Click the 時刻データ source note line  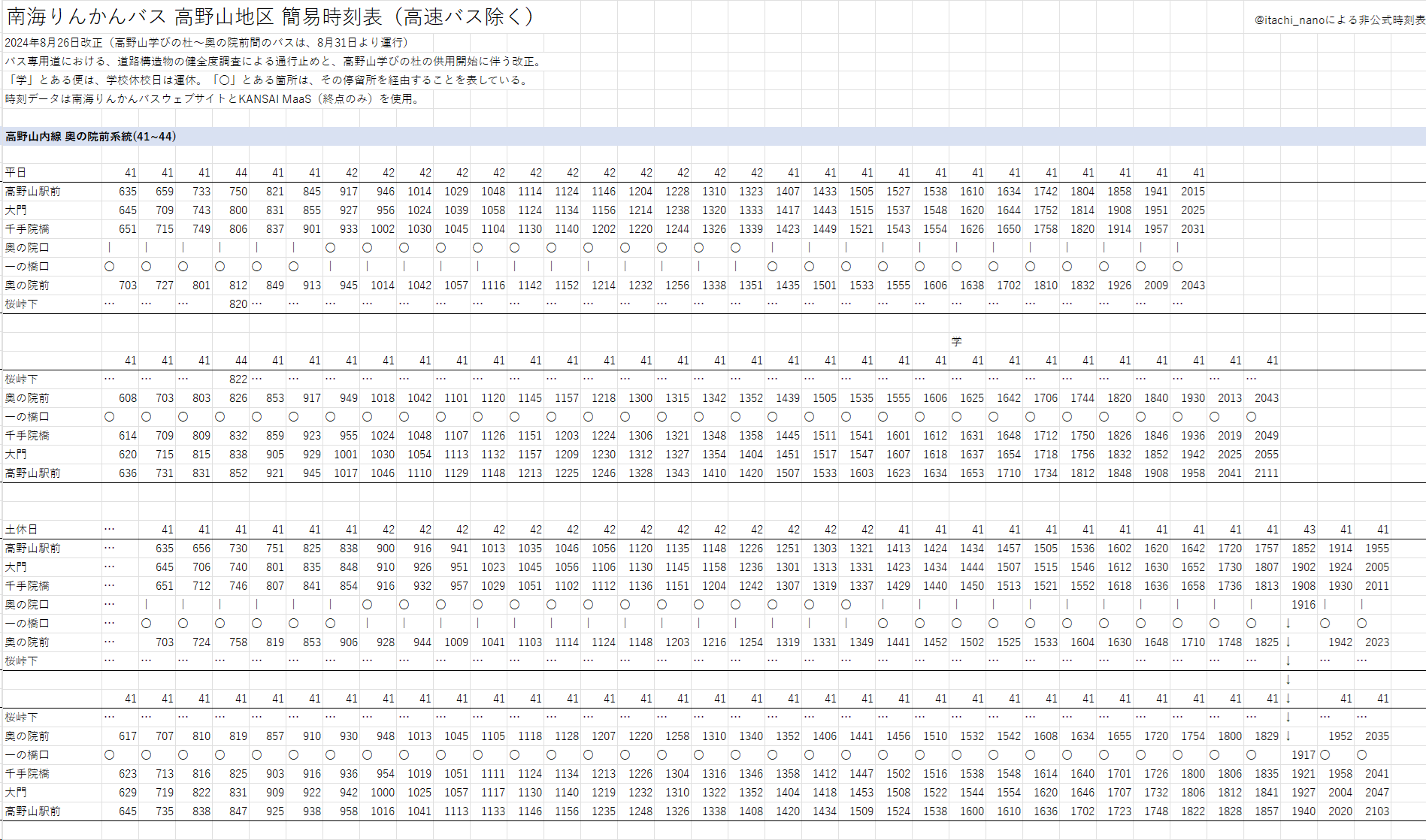212,99
